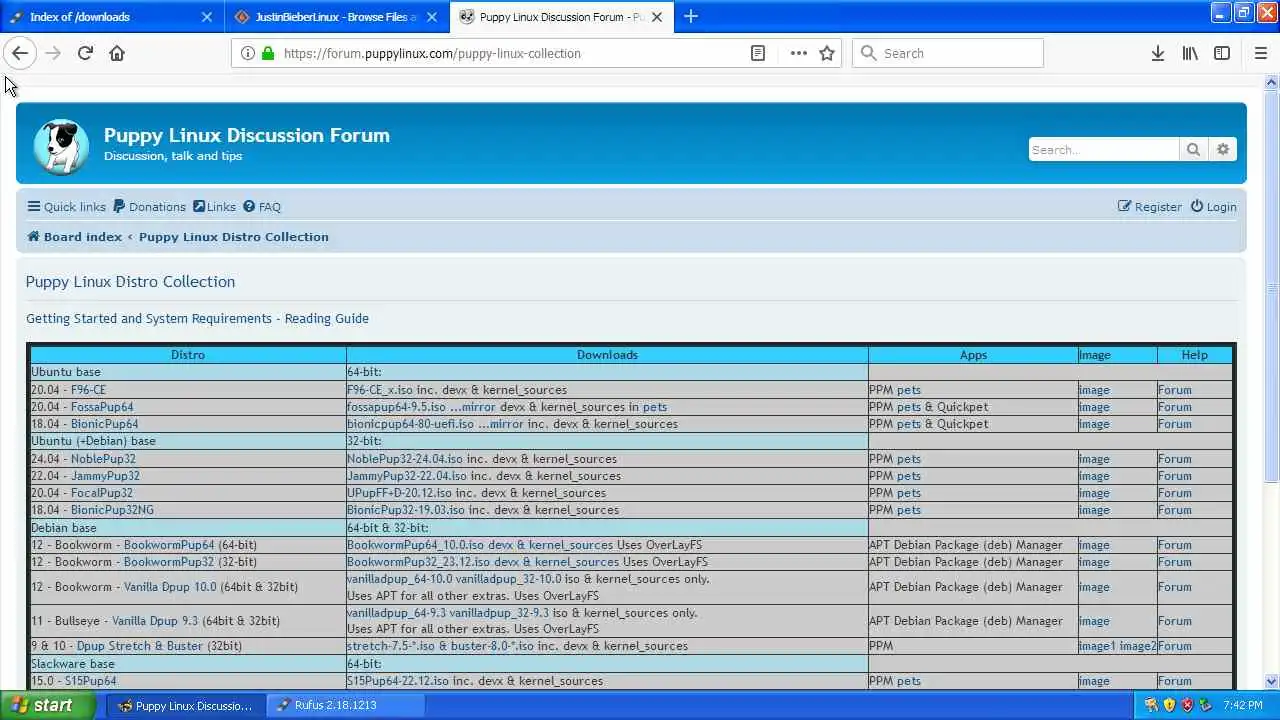1280x720 pixels.
Task: Open BookwormPup64 distro link
Action: [x=169, y=545]
